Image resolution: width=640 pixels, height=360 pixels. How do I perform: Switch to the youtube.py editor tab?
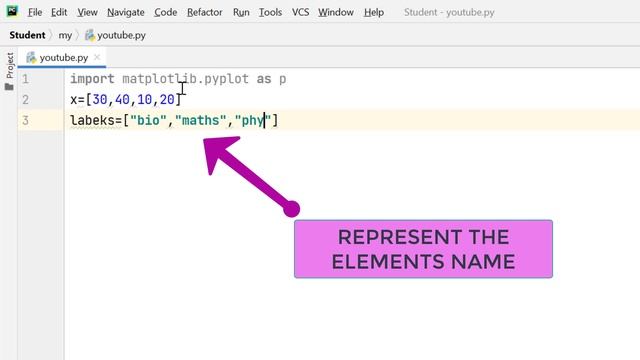[63, 58]
